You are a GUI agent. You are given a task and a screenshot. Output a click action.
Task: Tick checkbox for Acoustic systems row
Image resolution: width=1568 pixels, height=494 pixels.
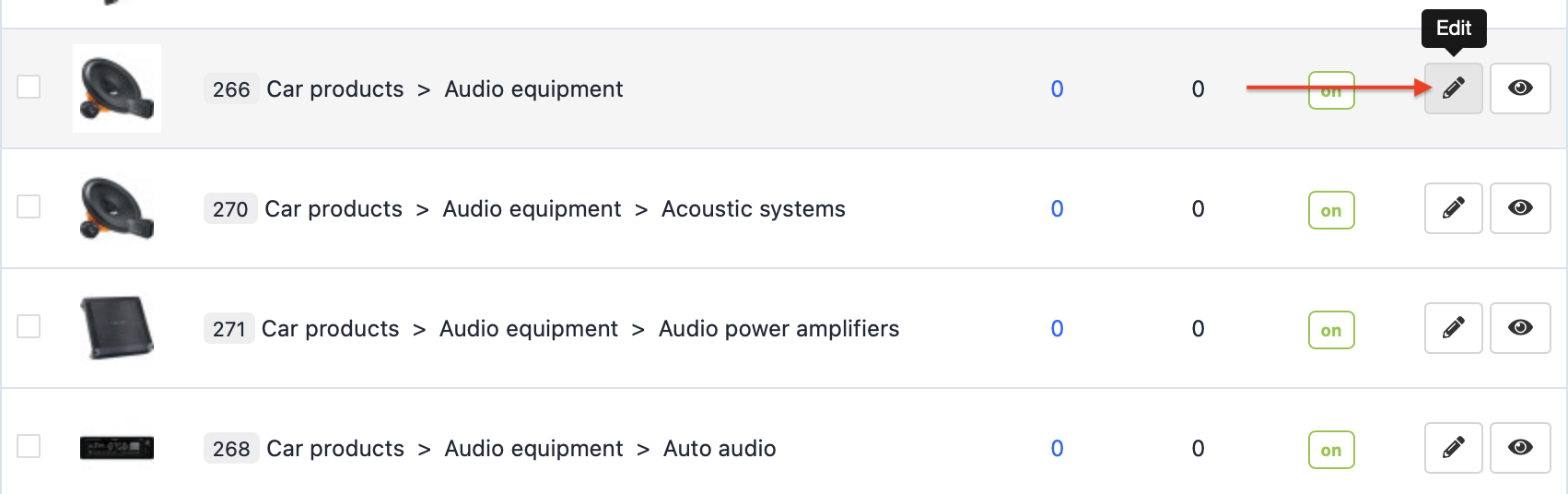click(29, 206)
